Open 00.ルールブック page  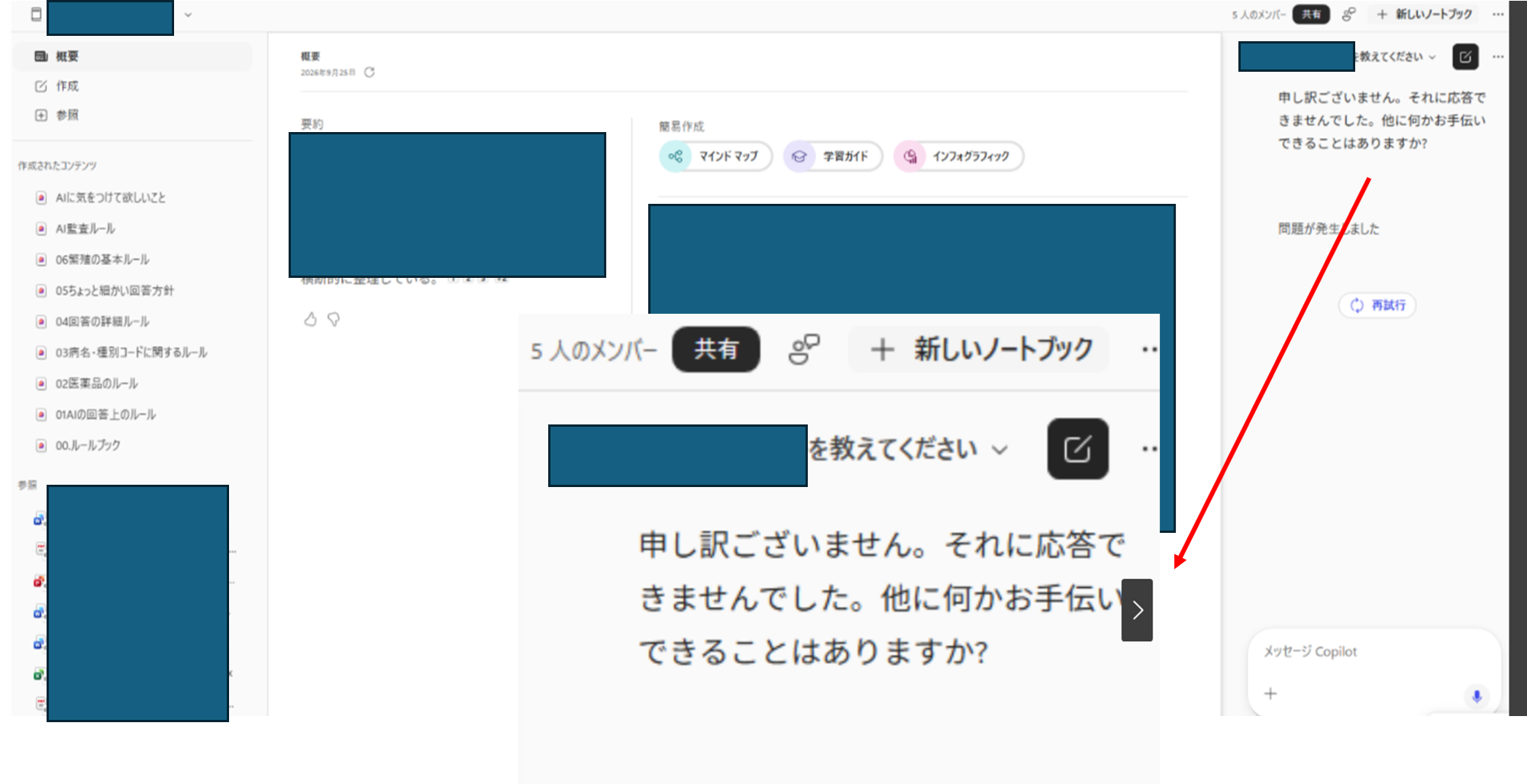(88, 445)
